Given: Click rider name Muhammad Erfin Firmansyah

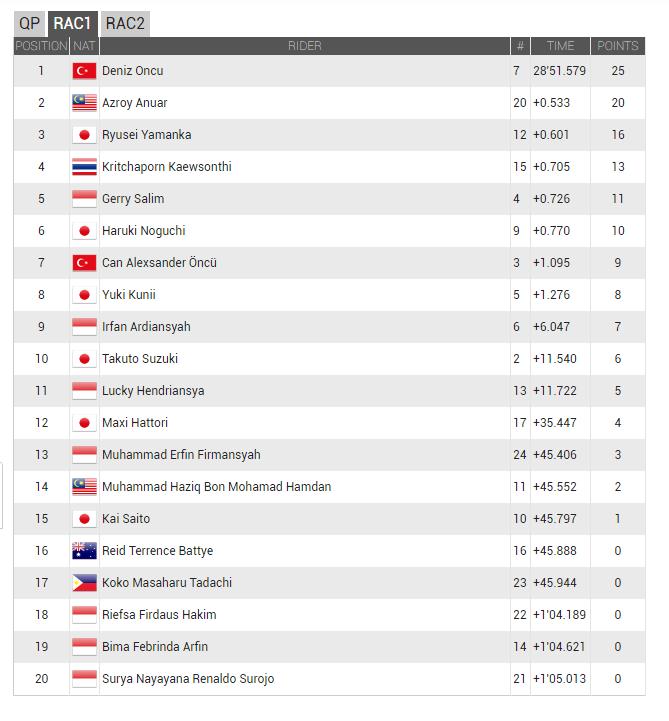Looking at the screenshot, I should (181, 455).
